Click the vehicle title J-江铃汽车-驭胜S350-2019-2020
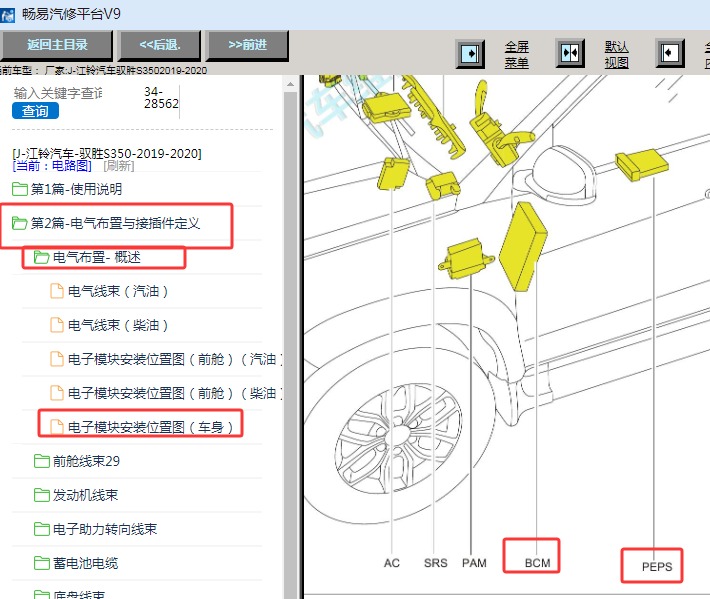The image size is (710, 599). 107,153
